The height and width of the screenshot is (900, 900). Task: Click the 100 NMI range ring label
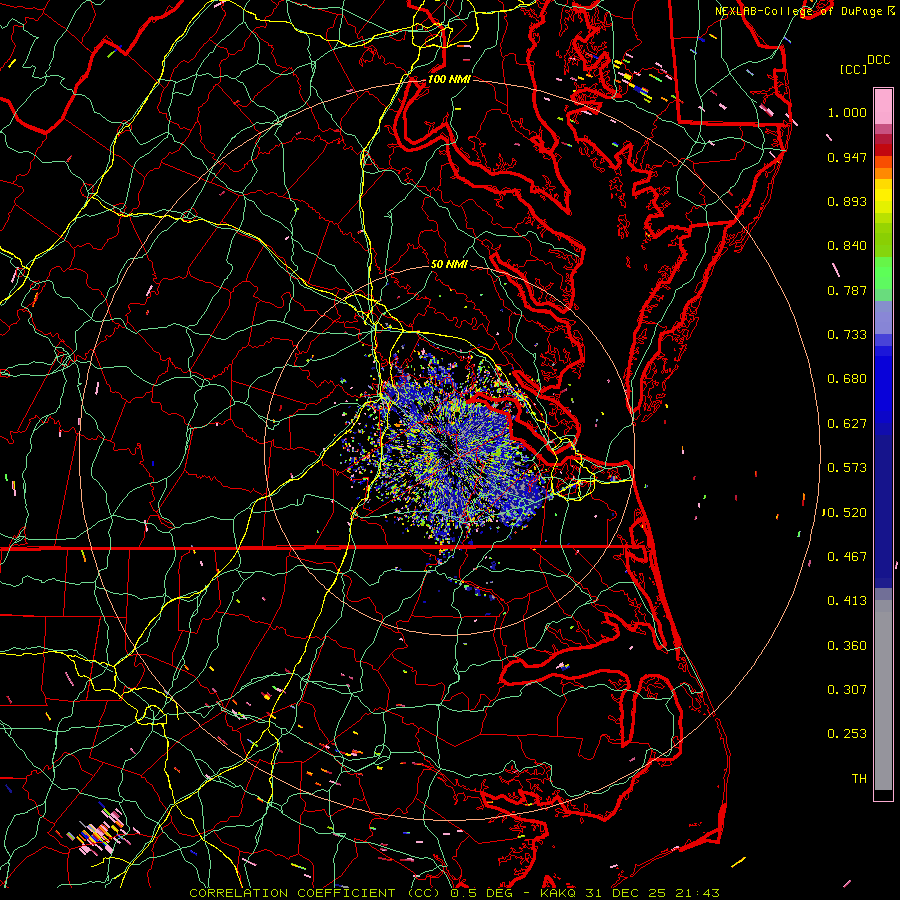449,79
